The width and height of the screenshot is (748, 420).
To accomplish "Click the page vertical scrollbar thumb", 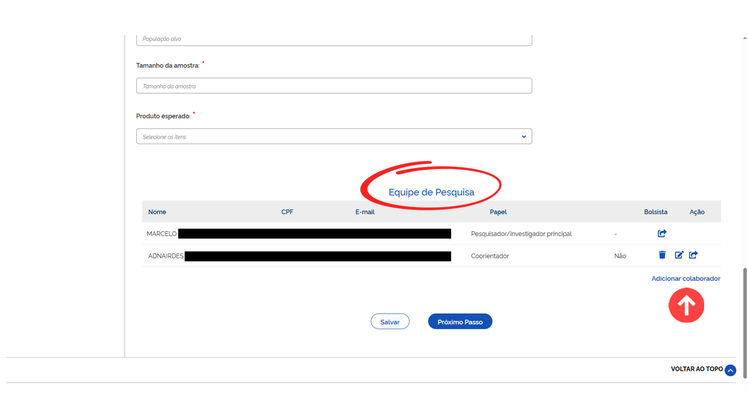I will pos(745,323).
